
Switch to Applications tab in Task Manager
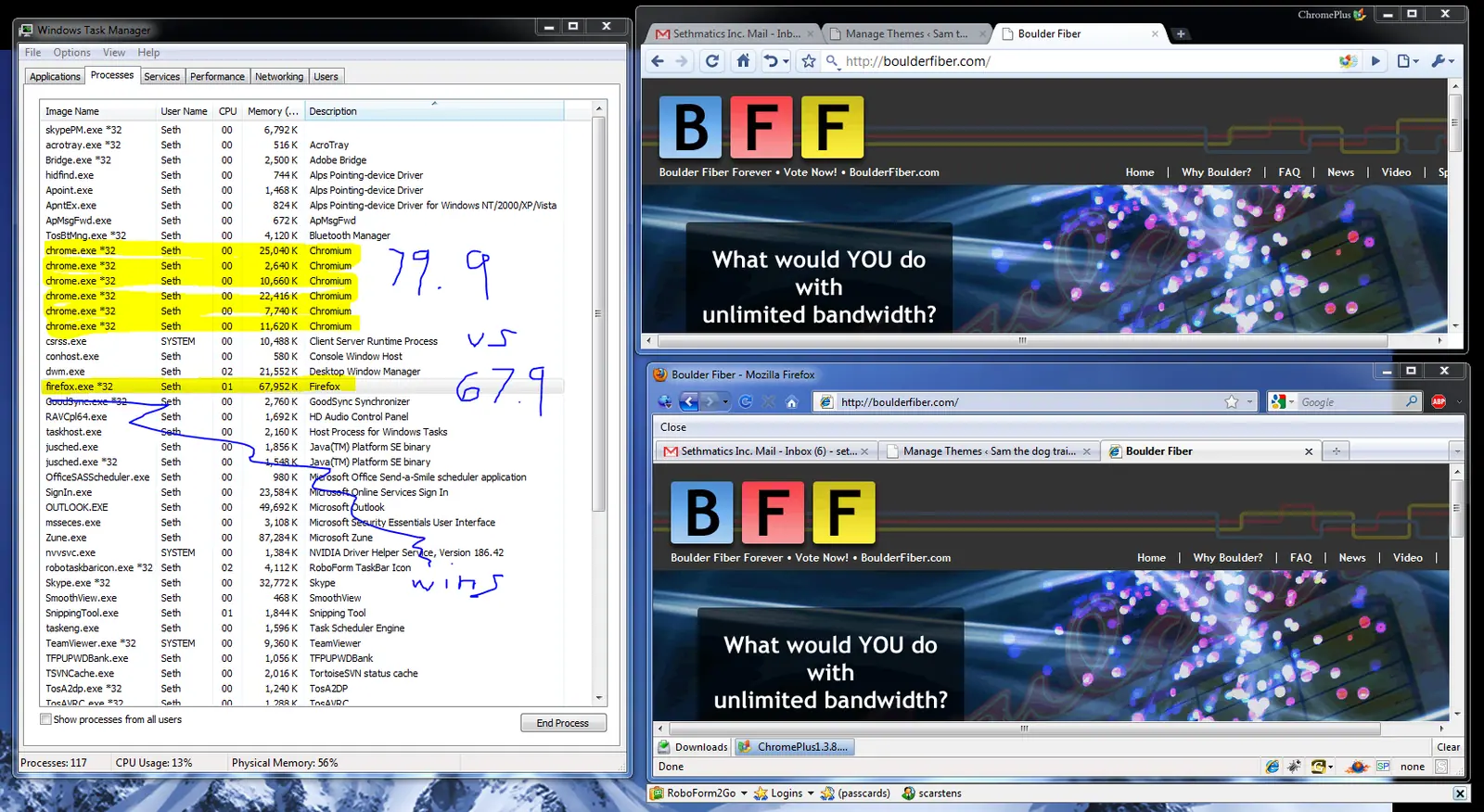(55, 77)
